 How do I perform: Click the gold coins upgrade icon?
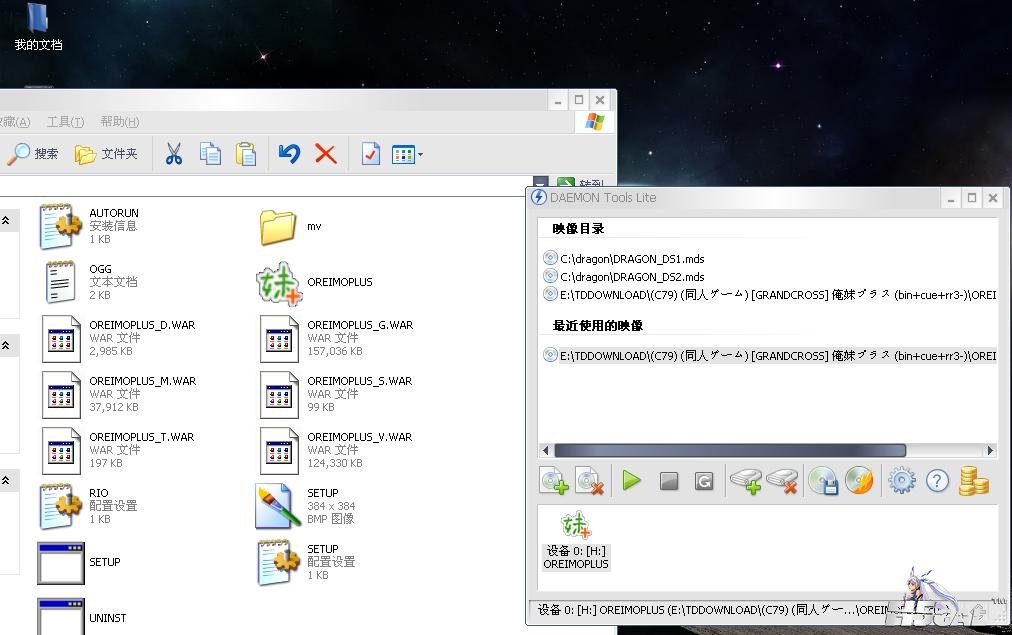click(973, 481)
